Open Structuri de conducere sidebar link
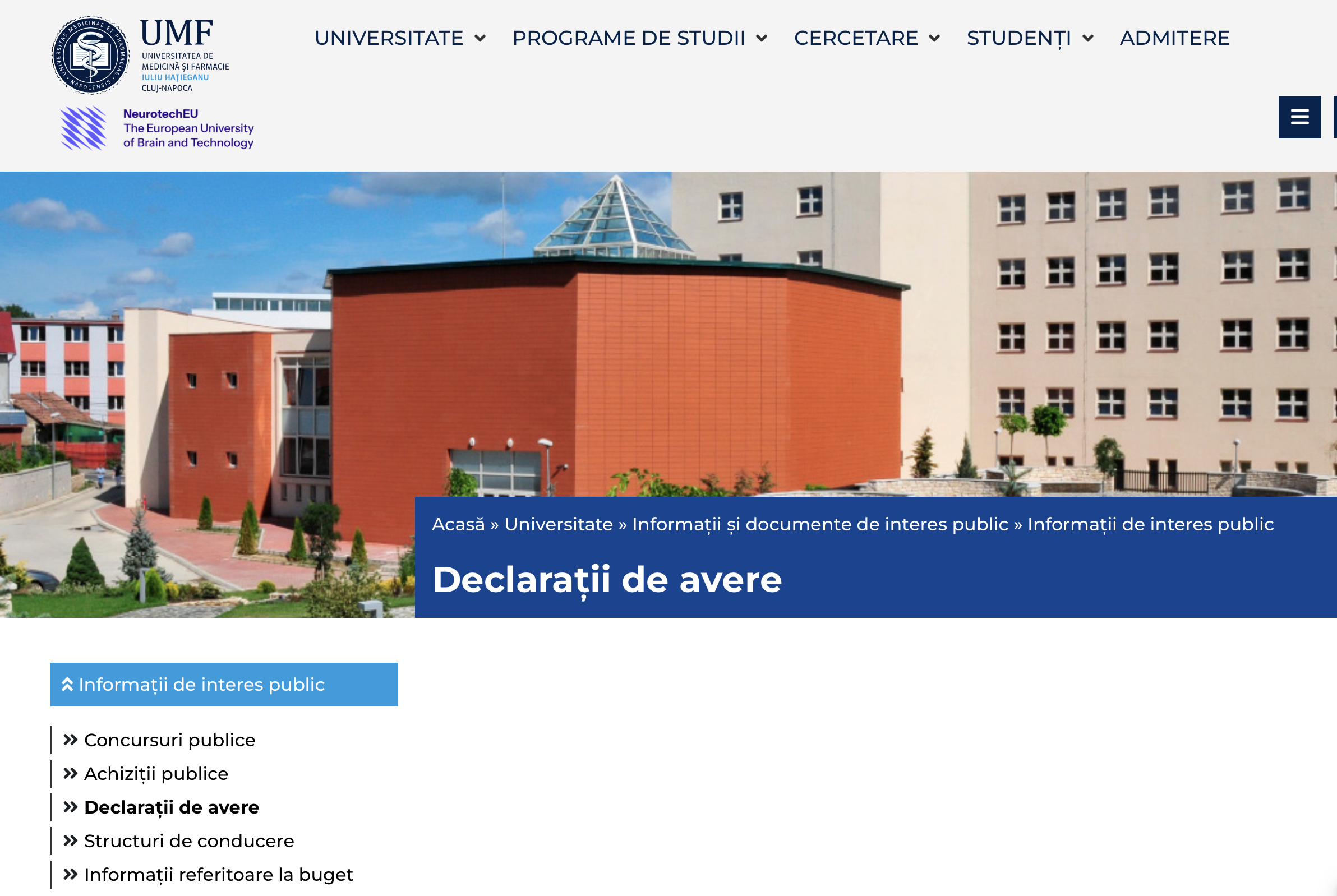1337x896 pixels. 189,841
